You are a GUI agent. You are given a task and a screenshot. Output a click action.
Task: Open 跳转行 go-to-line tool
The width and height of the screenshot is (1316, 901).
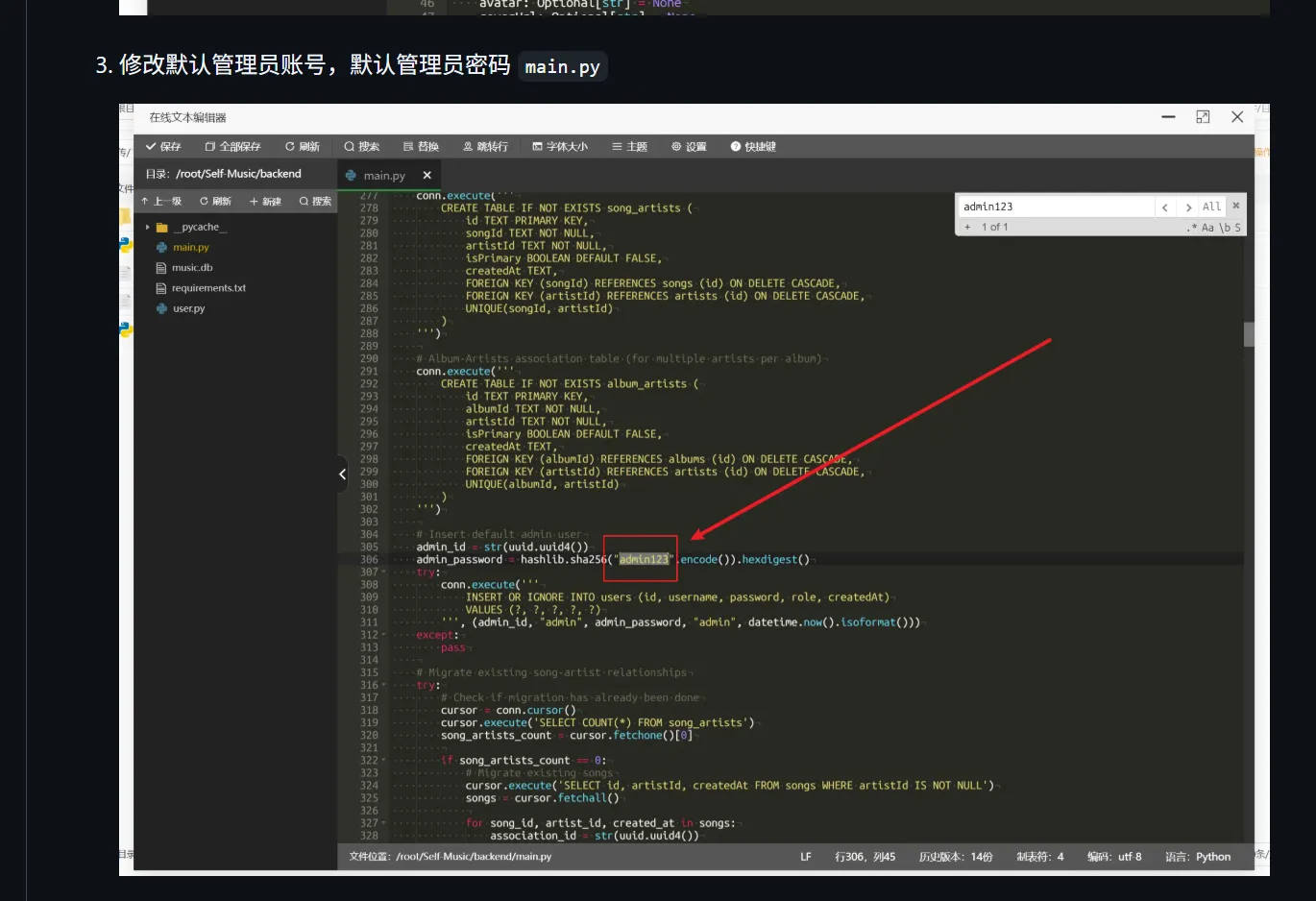[x=485, y=147]
